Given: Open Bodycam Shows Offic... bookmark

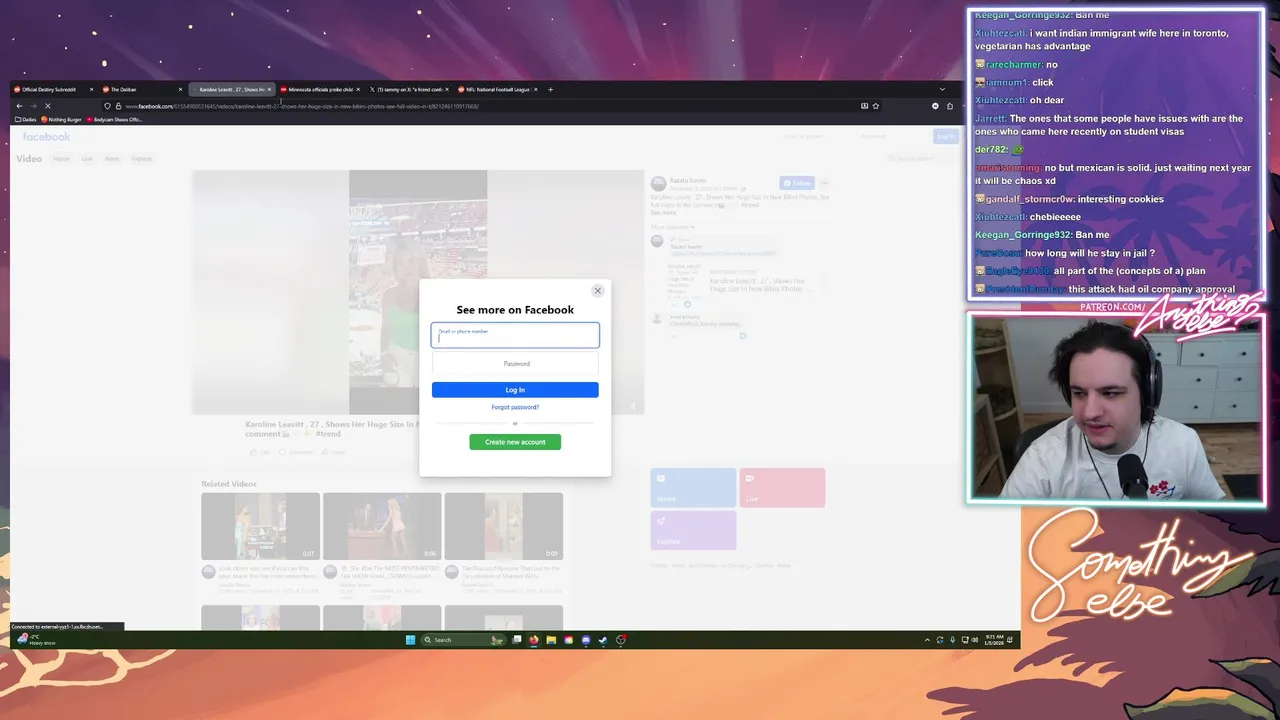Looking at the screenshot, I should [116, 119].
